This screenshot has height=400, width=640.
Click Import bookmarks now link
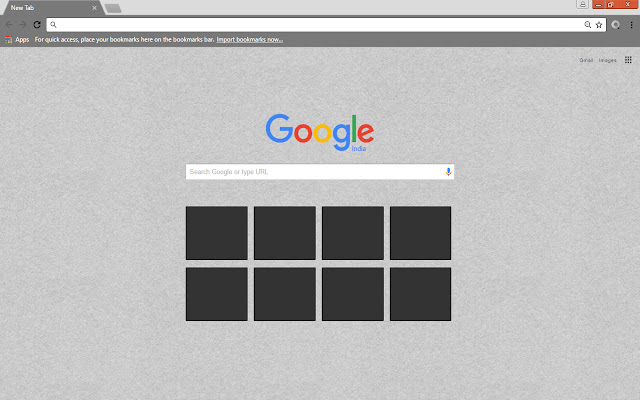tap(249, 40)
